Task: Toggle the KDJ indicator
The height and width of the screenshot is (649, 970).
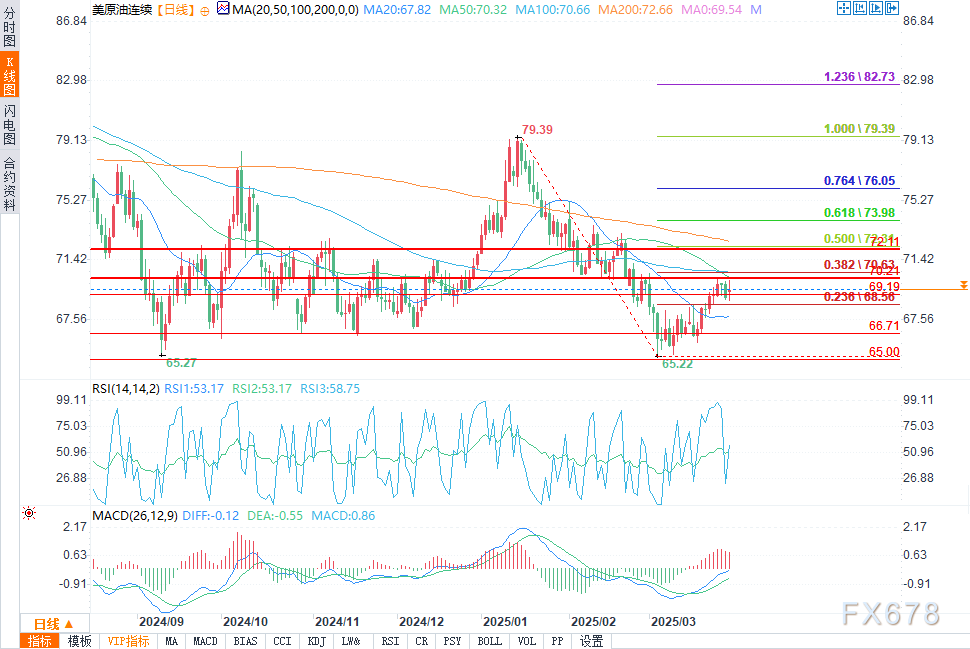Action: [x=316, y=641]
